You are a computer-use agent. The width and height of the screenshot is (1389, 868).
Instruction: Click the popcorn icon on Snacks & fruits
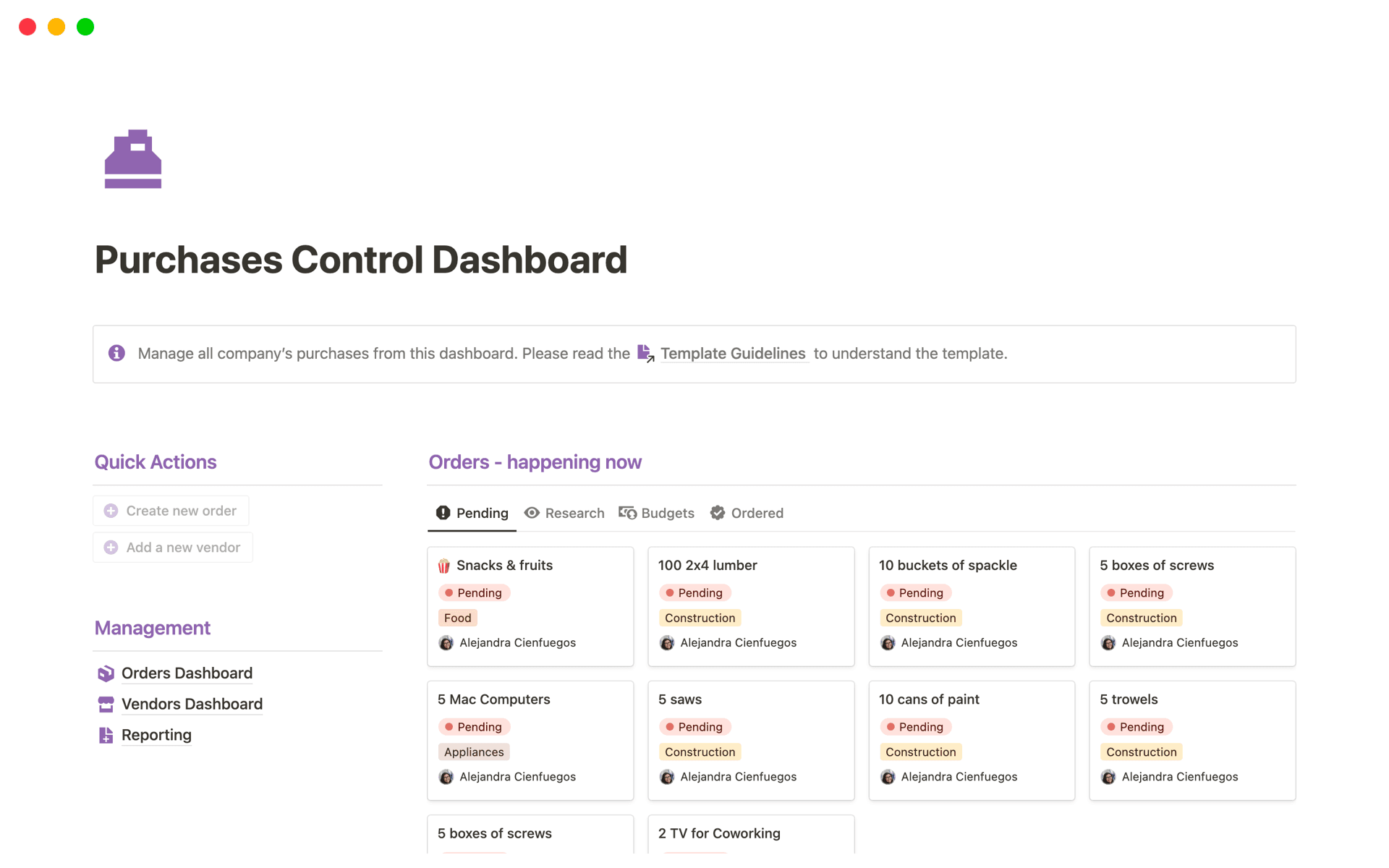[x=443, y=565]
